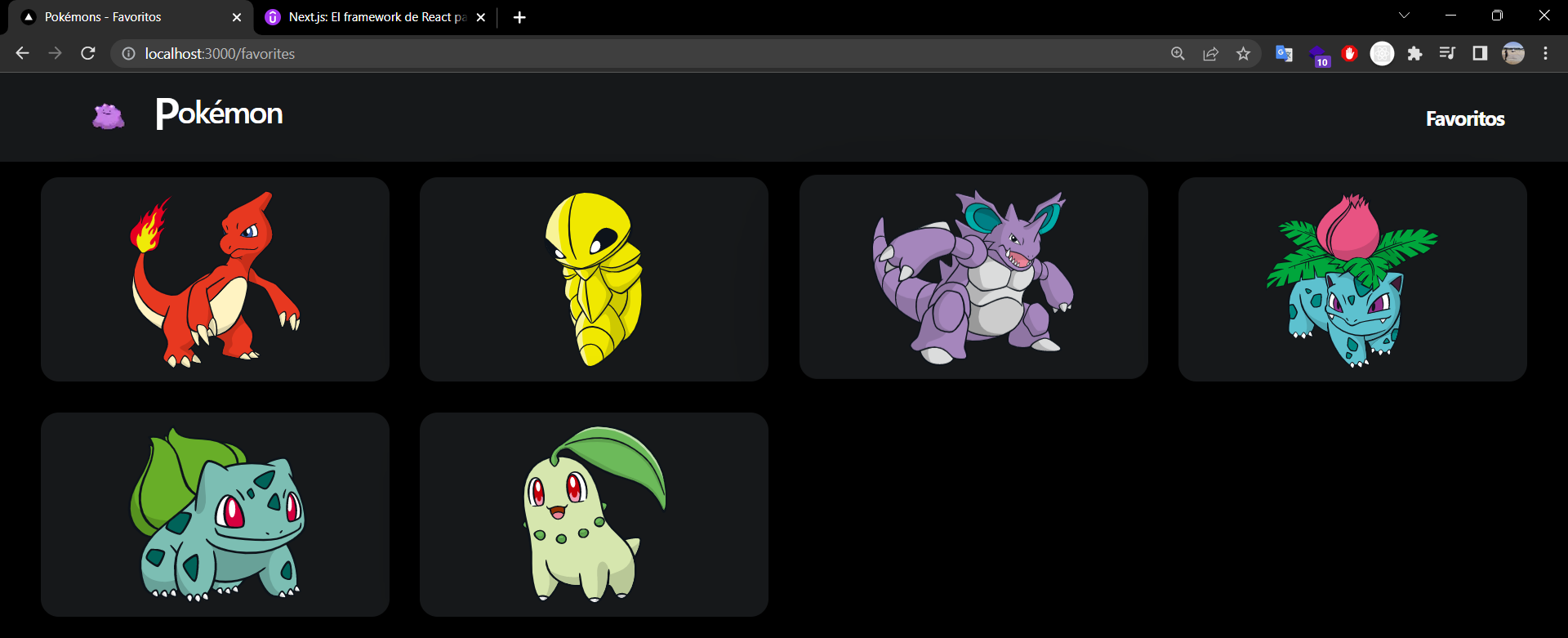Viewport: 1568px width, 638px height.
Task: Open the Bulbasaur favorite card
Action: [x=215, y=515]
